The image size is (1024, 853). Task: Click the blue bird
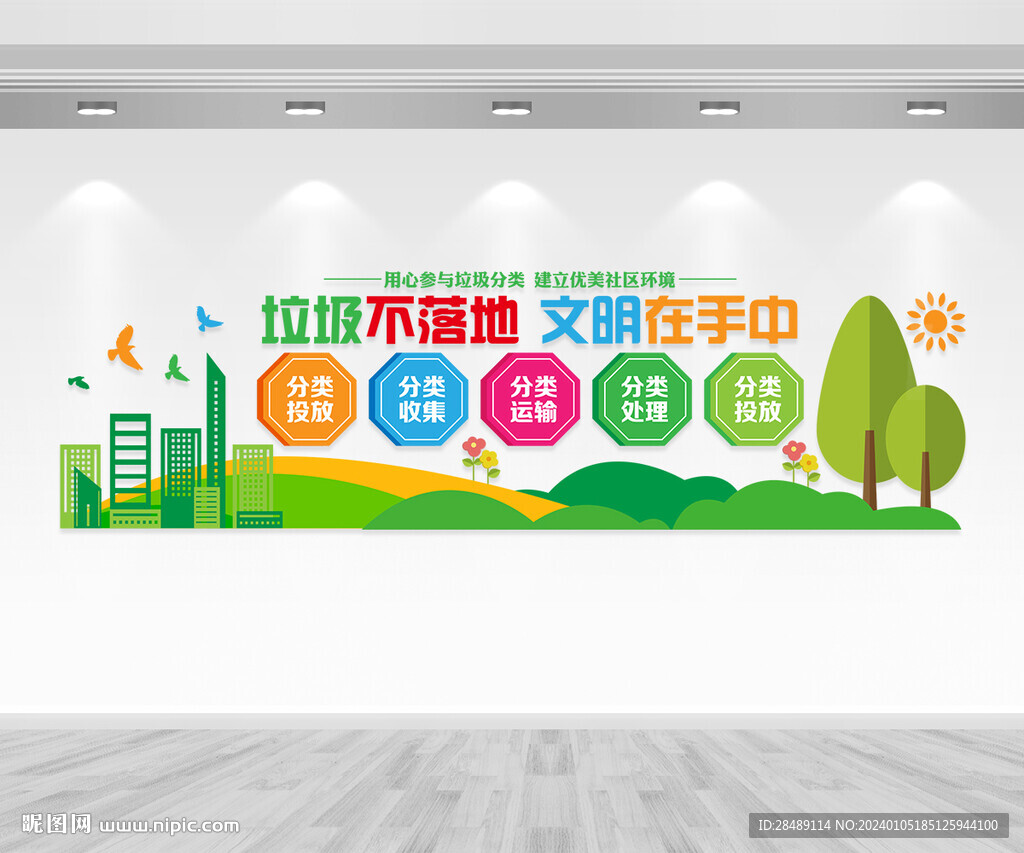tap(208, 318)
